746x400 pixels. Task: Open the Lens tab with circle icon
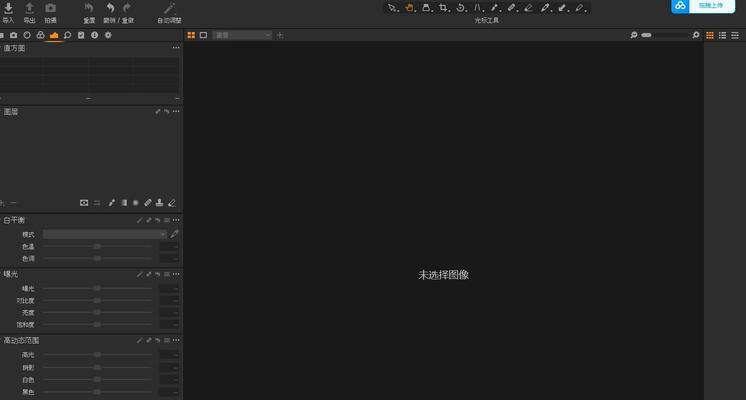(x=27, y=35)
